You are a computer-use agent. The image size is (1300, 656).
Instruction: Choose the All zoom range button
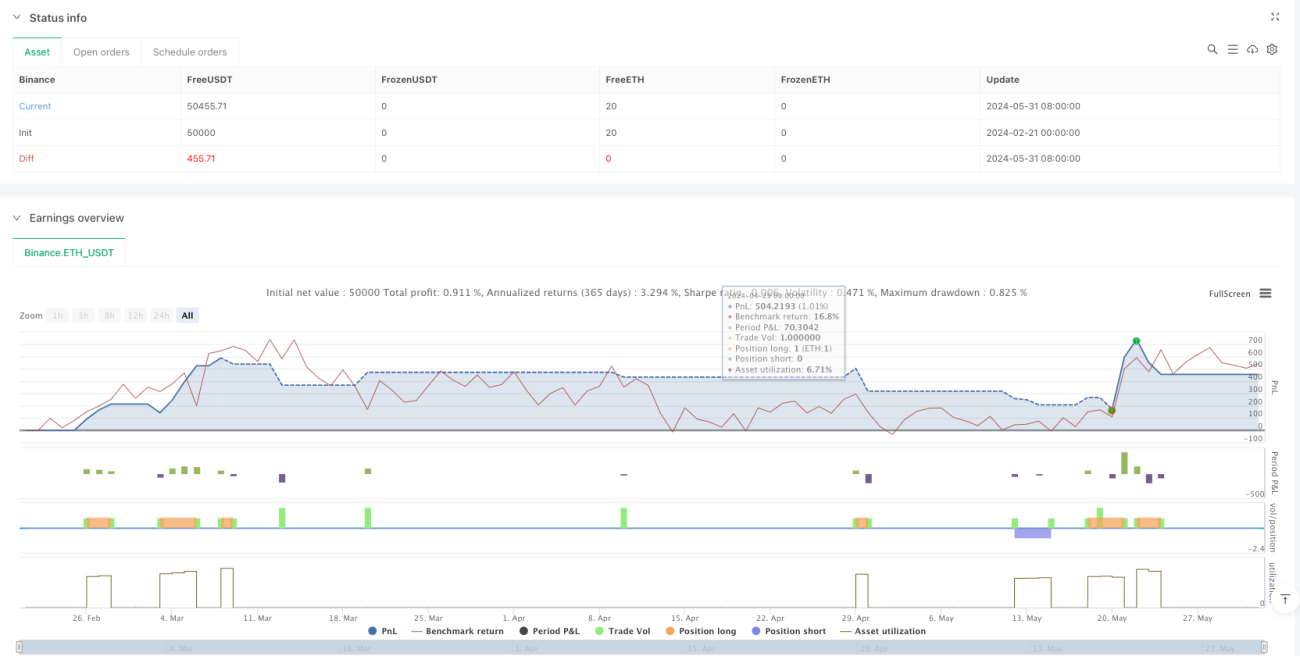pyautogui.click(x=187, y=315)
